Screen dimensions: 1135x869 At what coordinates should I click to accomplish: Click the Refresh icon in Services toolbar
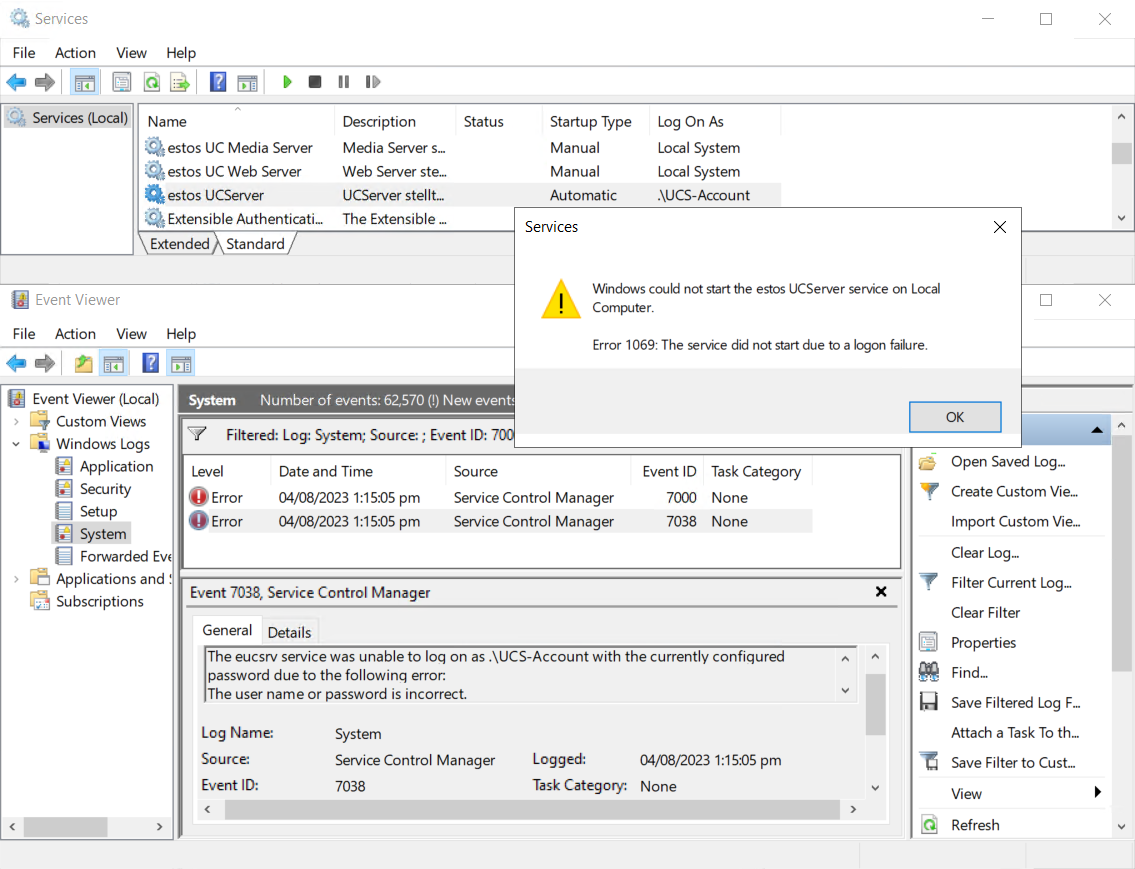coord(152,82)
